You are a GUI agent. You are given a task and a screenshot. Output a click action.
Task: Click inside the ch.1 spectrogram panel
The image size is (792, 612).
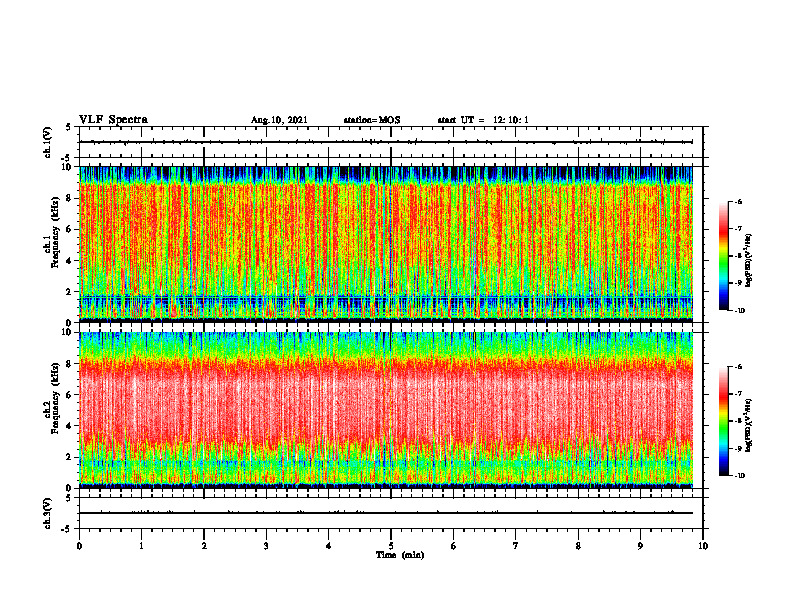(386, 244)
